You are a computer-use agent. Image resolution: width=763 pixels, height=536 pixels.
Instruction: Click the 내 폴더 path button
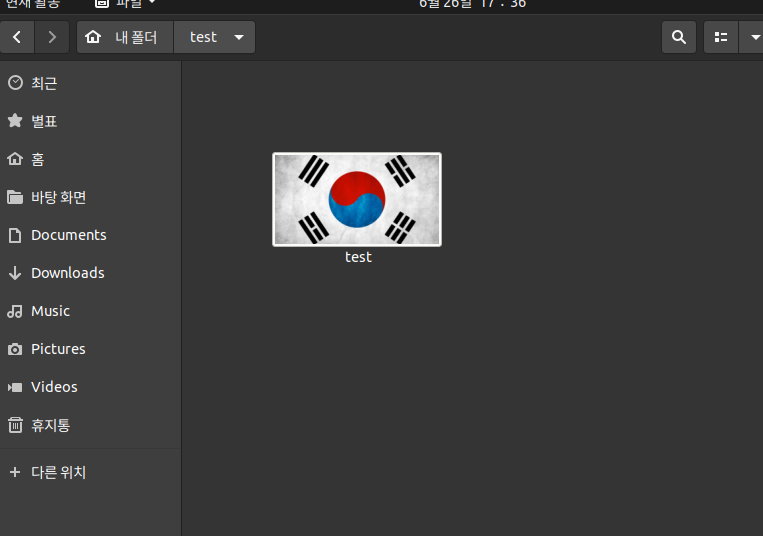125,37
